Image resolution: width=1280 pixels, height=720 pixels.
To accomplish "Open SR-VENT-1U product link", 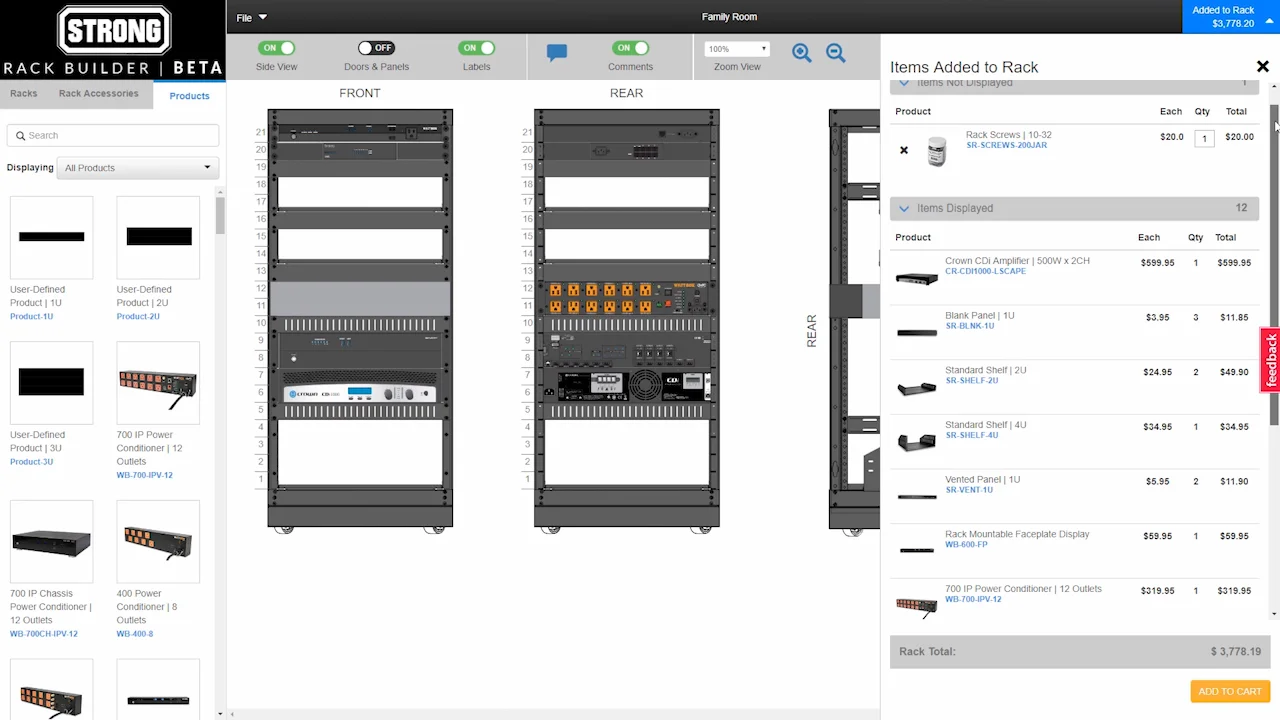I will (969, 490).
